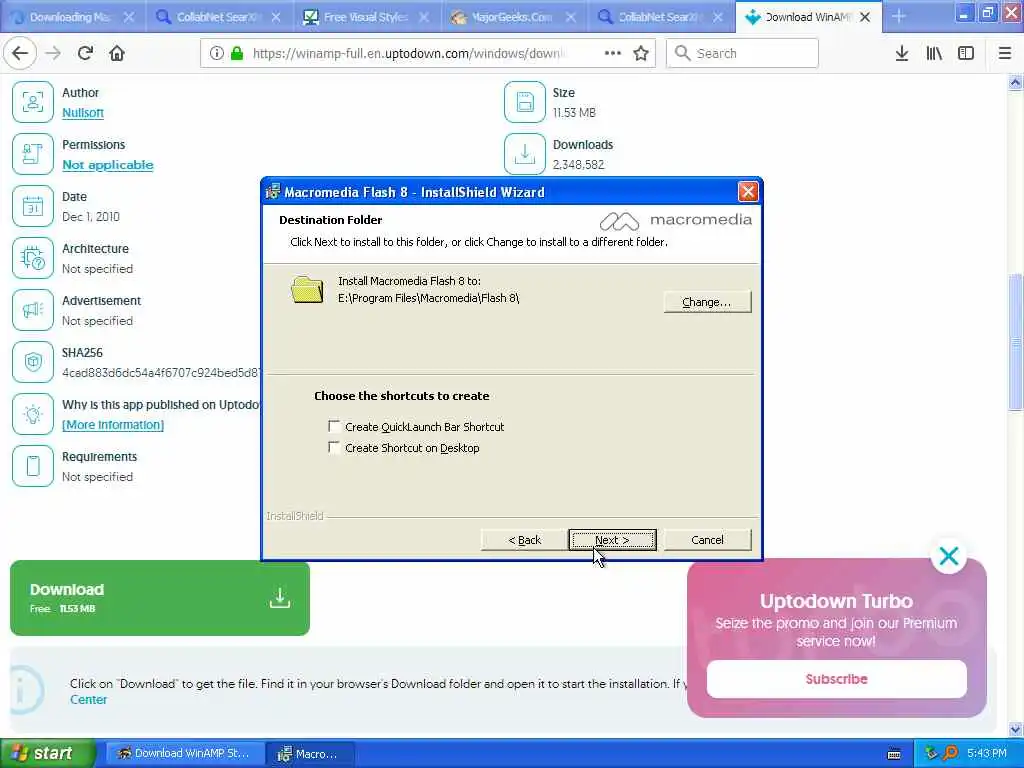Screen dimensions: 1024x768
Task: Open the page actions three-dot menu
Action: tap(613, 53)
